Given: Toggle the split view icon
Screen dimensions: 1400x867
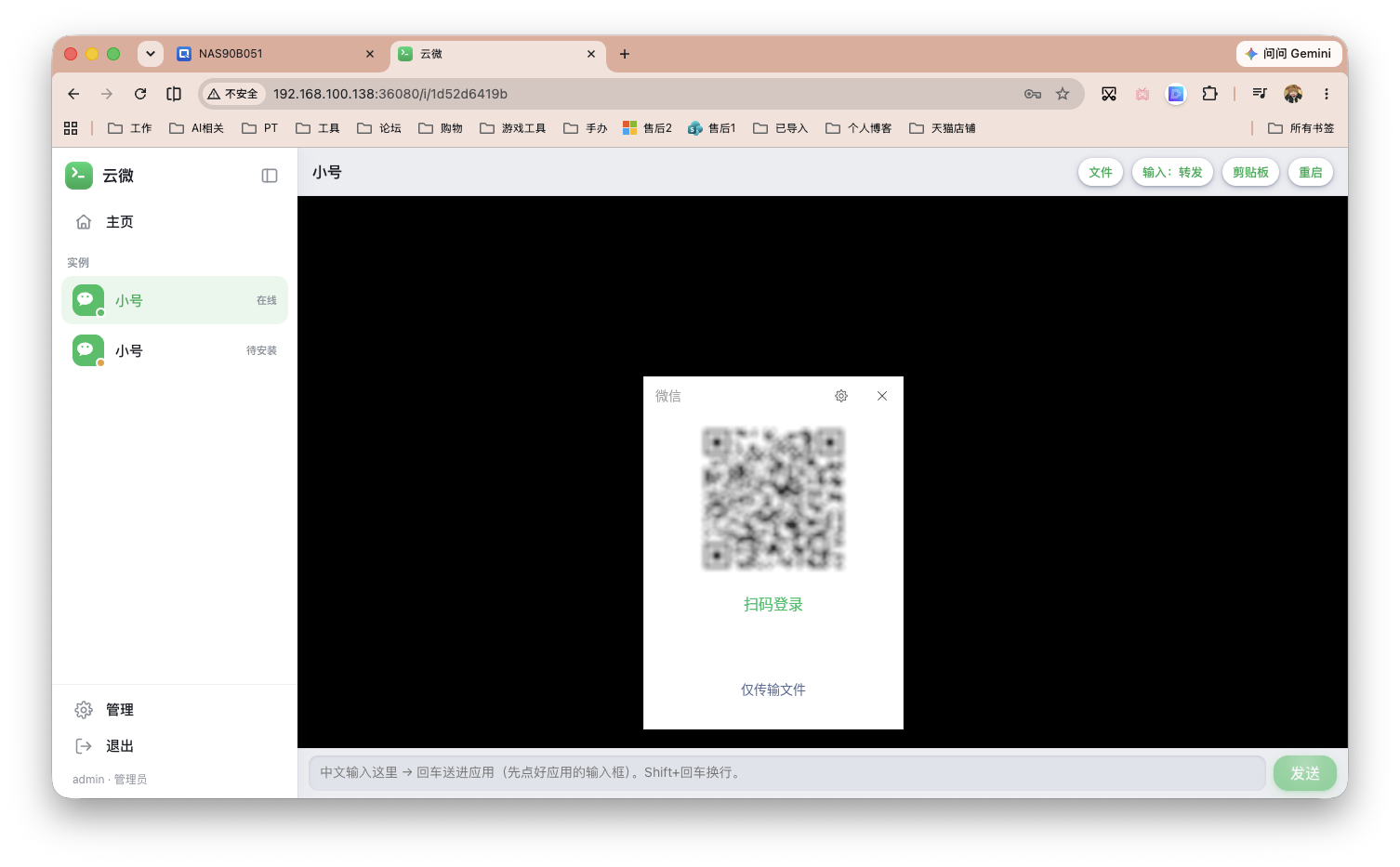Looking at the screenshot, I should tap(174, 94).
